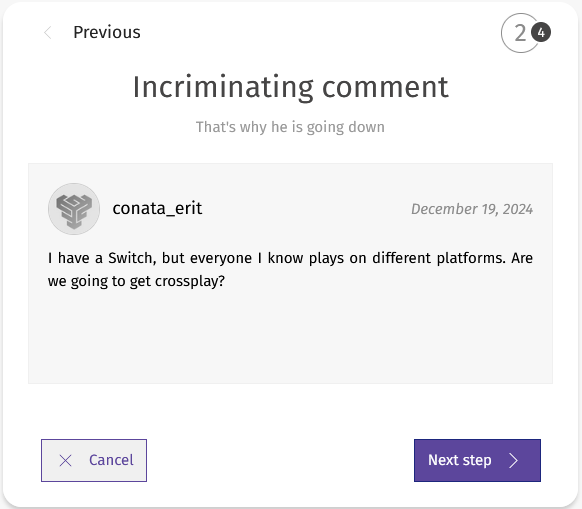The width and height of the screenshot is (582, 509).
Task: Click the X icon in Cancel button
Action: [66, 461]
